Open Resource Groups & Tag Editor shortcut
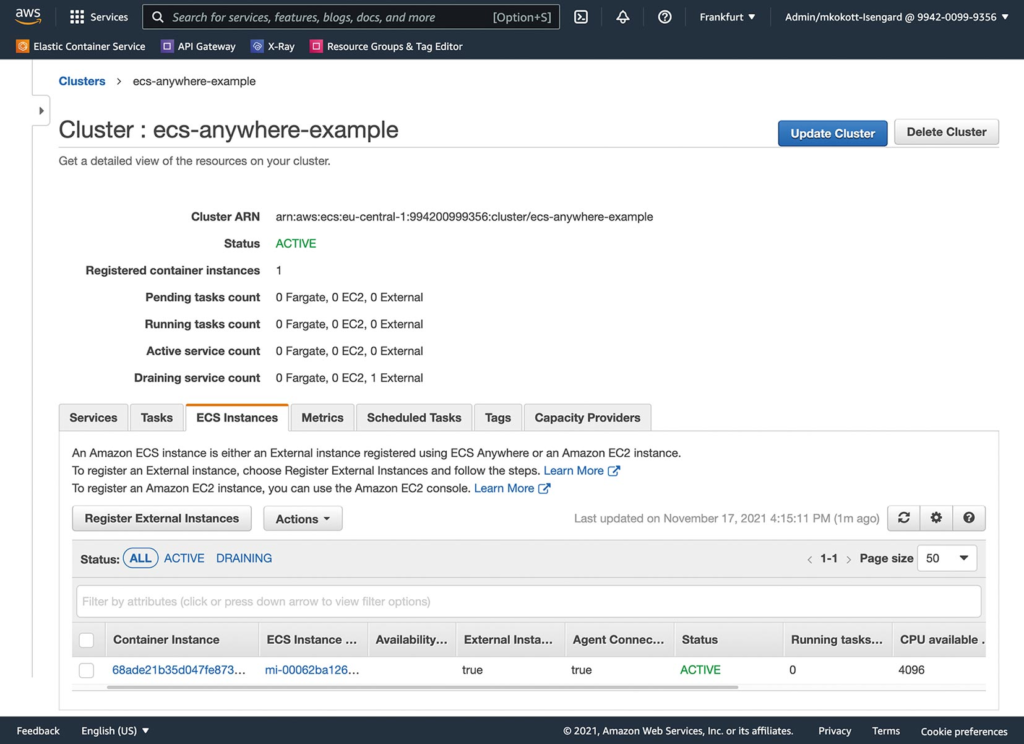Image resolution: width=1024 pixels, height=744 pixels. [387, 46]
